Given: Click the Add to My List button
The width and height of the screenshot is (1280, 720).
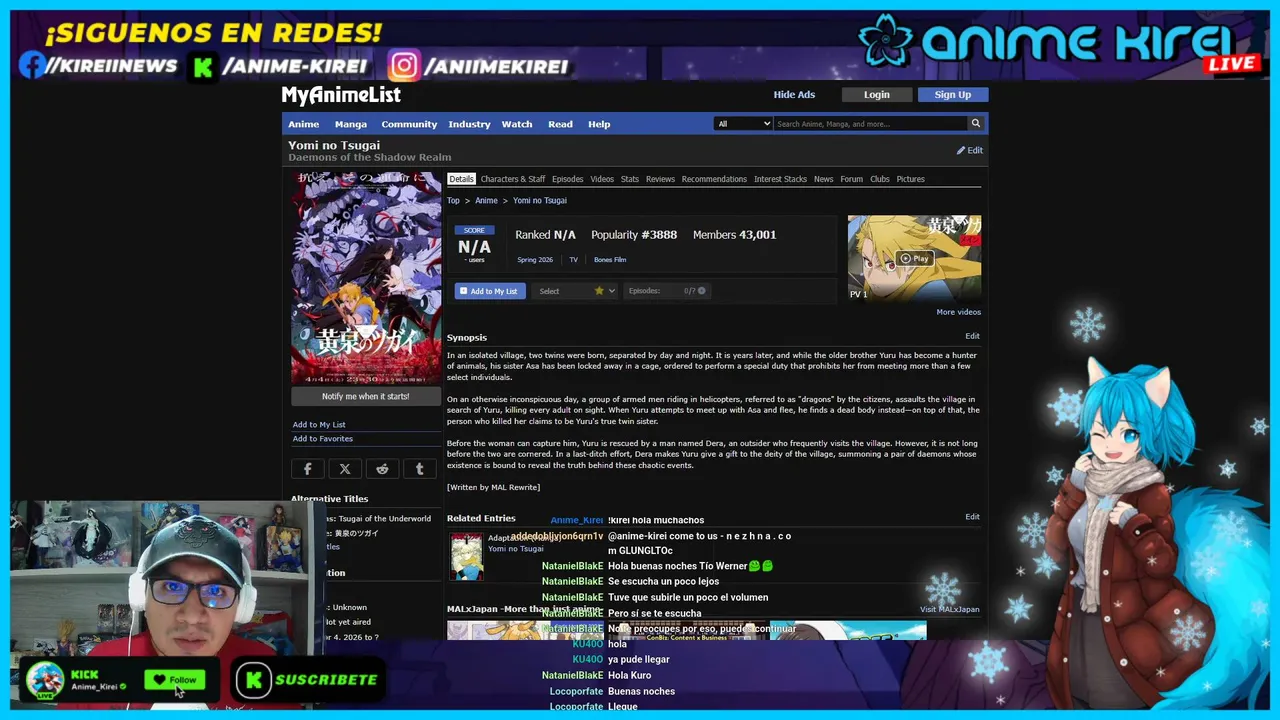Looking at the screenshot, I should 490,291.
